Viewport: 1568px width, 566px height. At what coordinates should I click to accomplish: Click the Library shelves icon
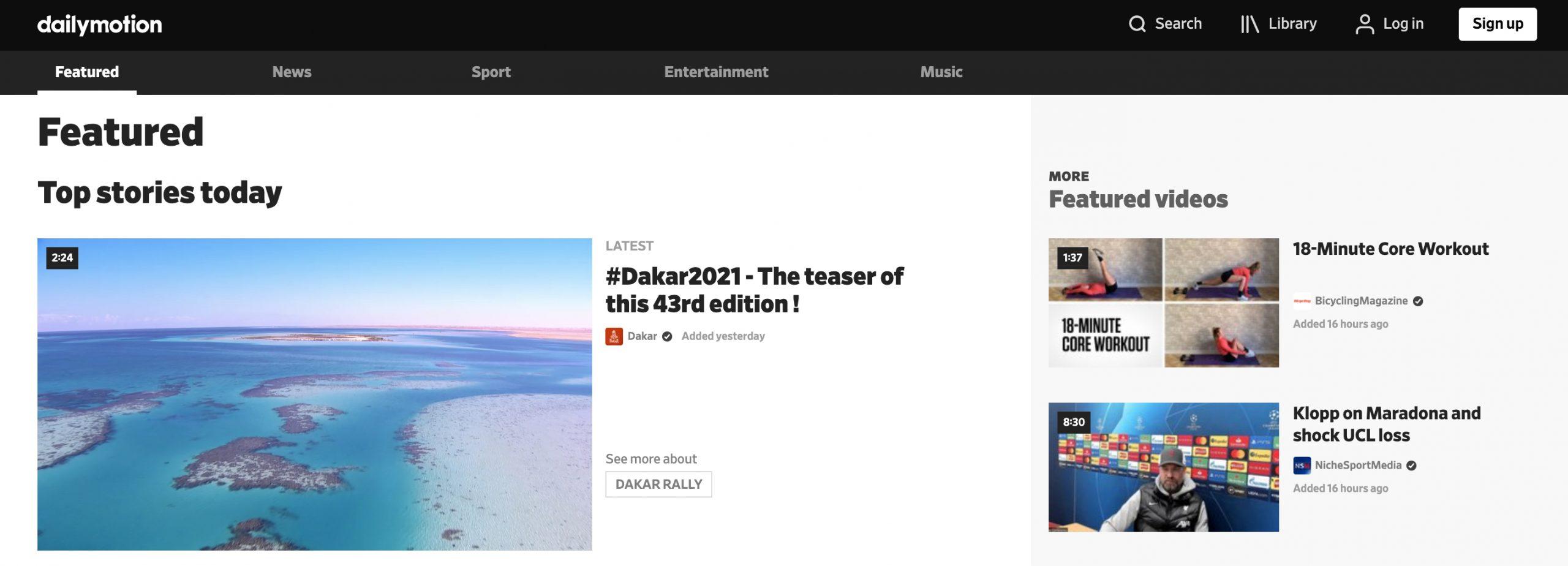(1249, 25)
